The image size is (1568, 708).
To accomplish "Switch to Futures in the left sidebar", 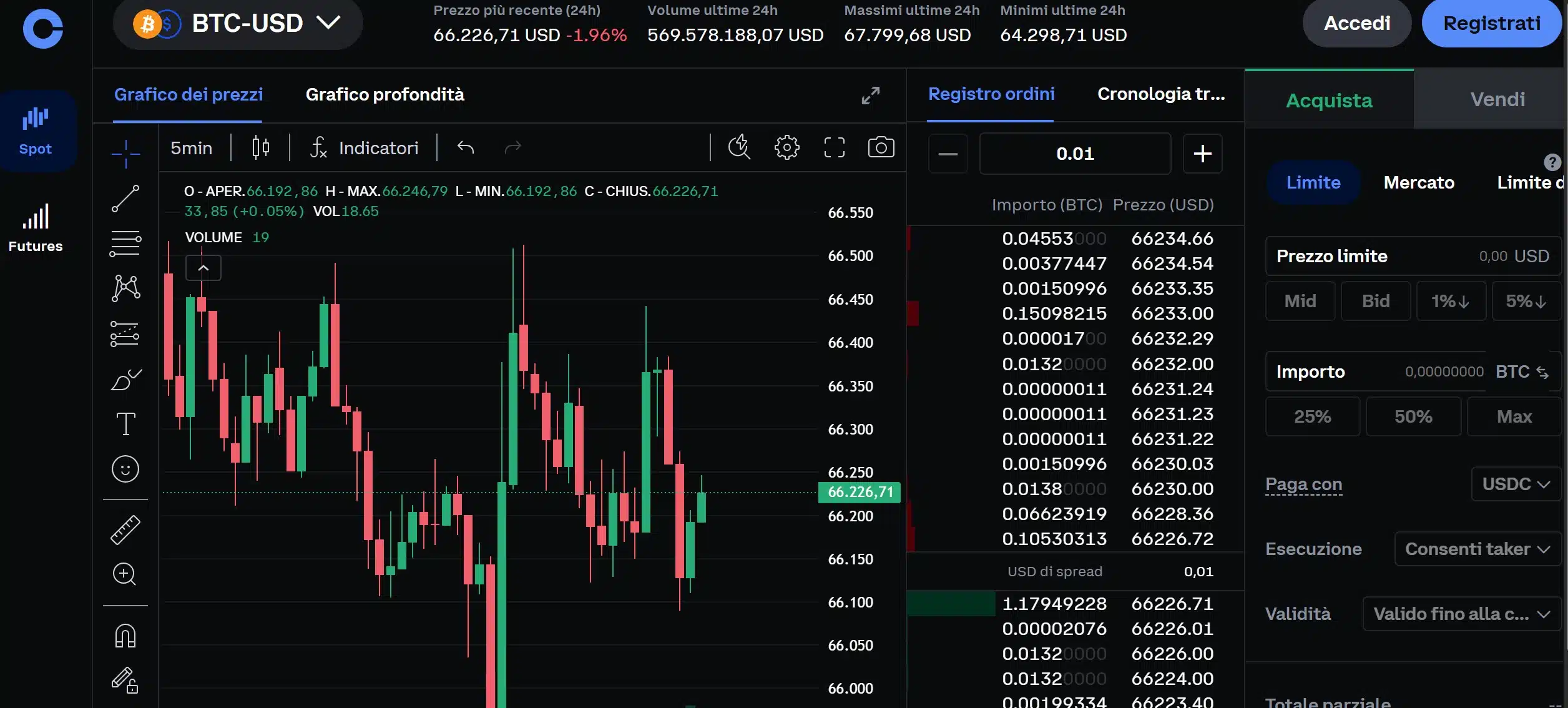I will [35, 228].
